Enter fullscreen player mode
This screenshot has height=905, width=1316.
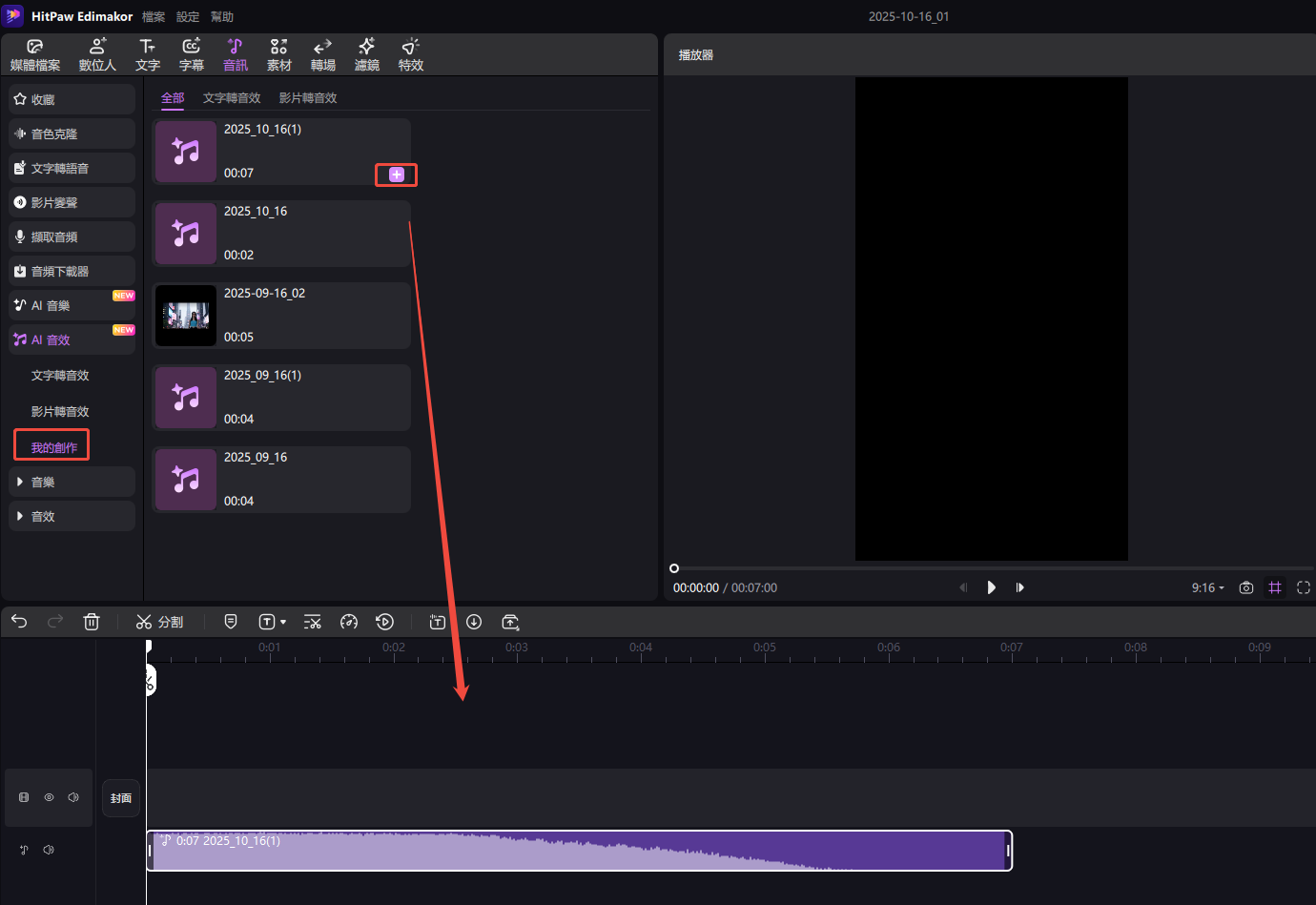pyautogui.click(x=1304, y=587)
